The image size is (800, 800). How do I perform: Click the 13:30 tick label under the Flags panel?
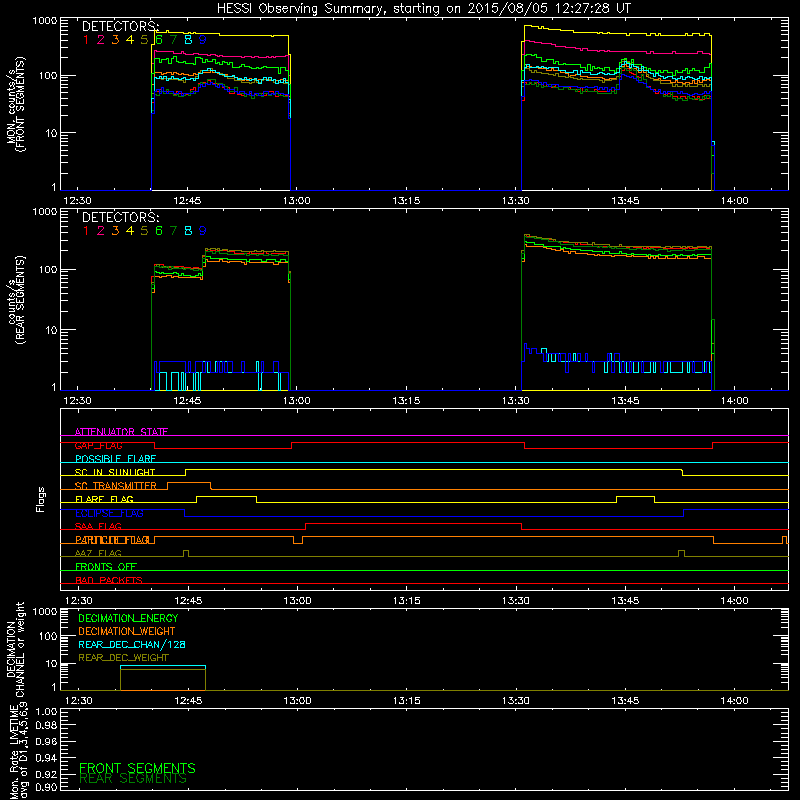tap(516, 601)
